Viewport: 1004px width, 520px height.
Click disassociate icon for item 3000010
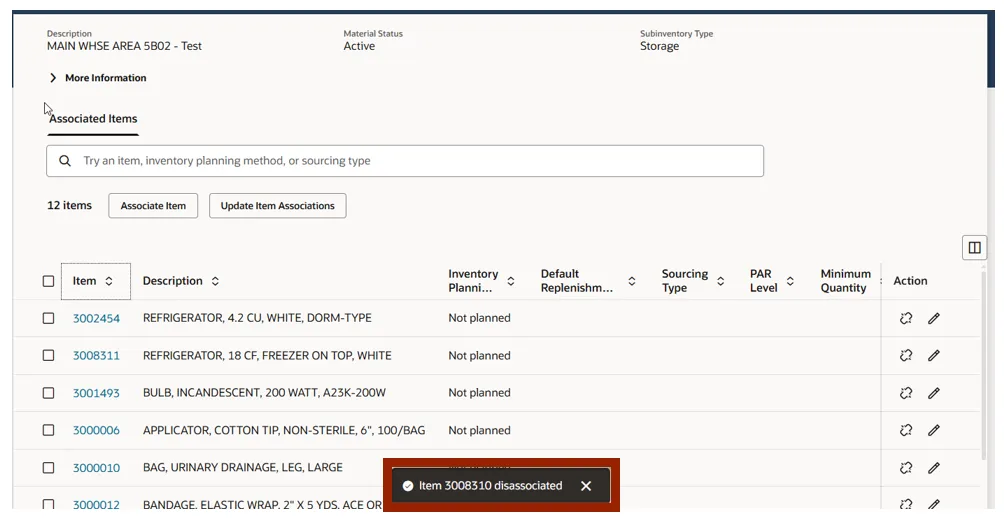[x=906, y=467]
